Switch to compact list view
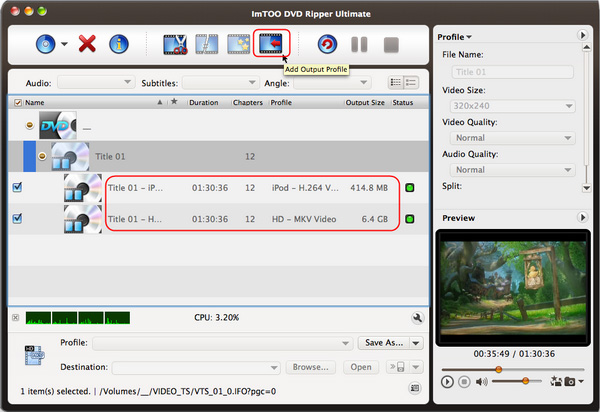Image resolution: width=600 pixels, height=412 pixels. point(396,82)
